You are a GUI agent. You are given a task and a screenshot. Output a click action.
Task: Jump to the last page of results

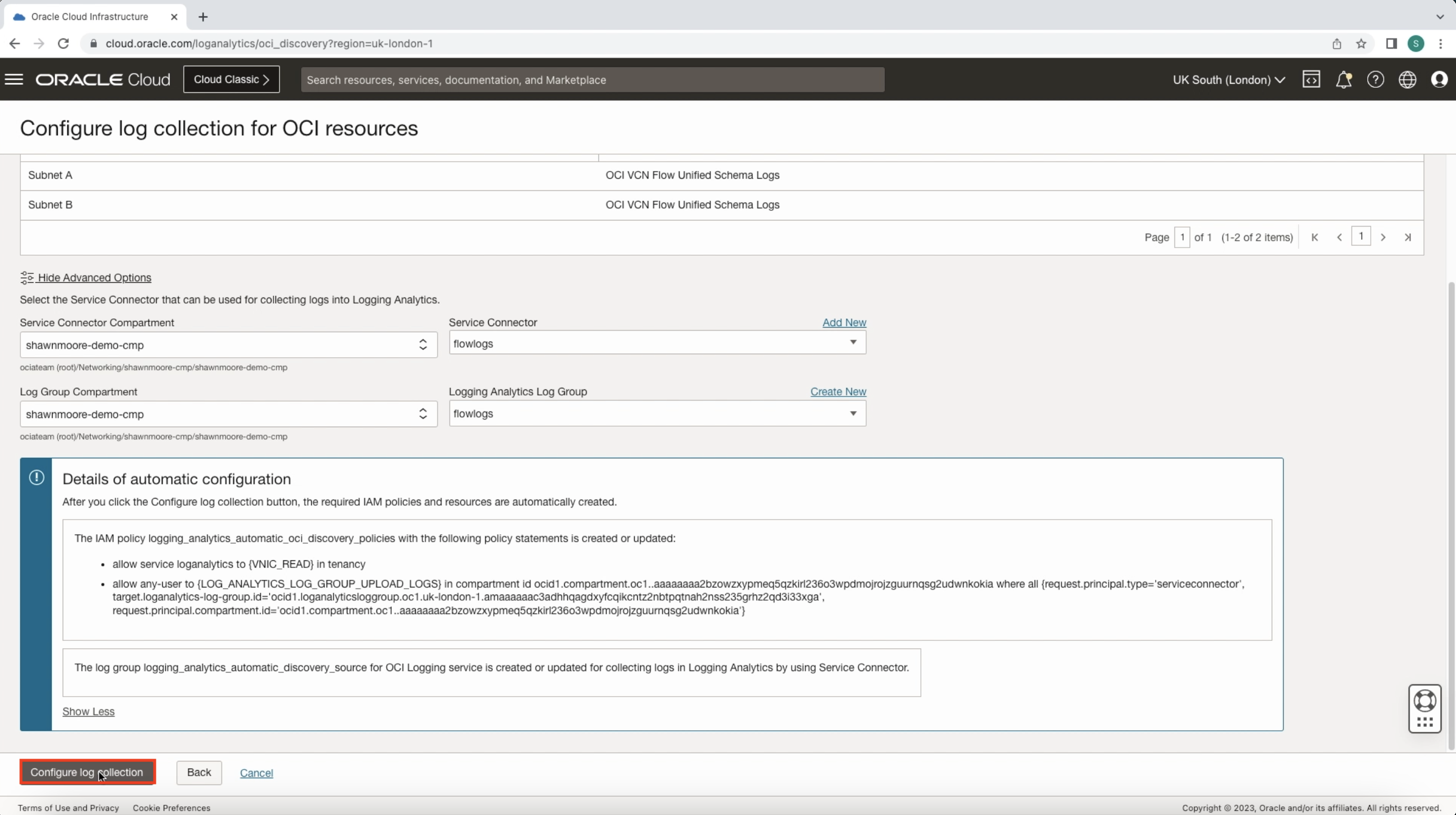[1408, 237]
